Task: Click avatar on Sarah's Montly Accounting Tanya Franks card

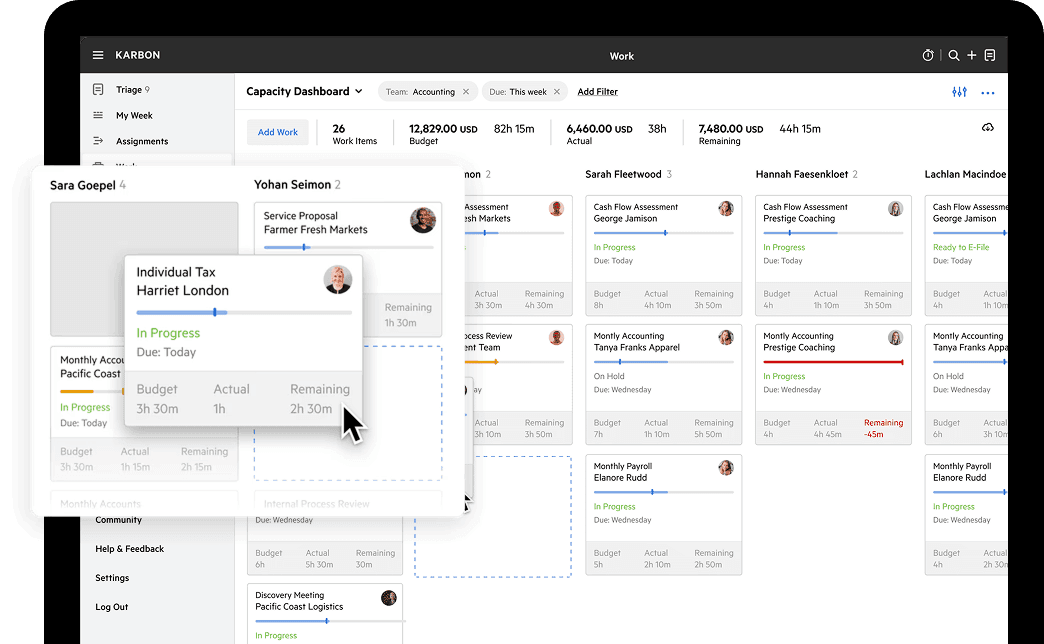Action: click(x=726, y=338)
